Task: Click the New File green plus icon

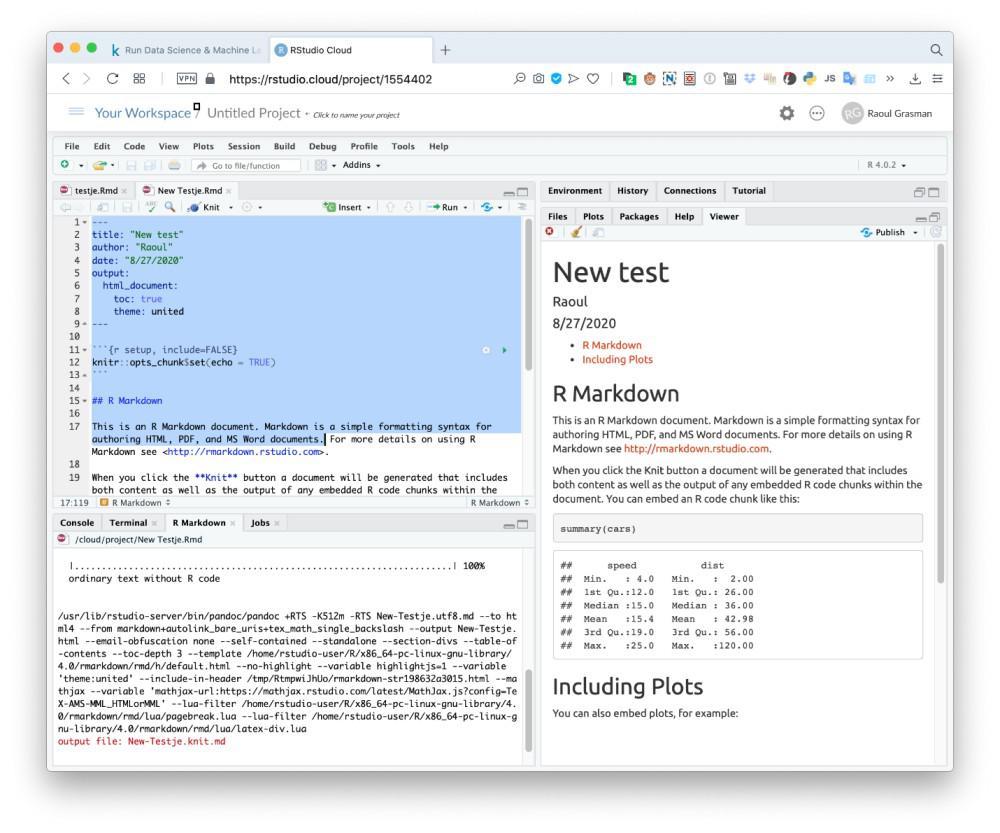Action: (x=65, y=165)
